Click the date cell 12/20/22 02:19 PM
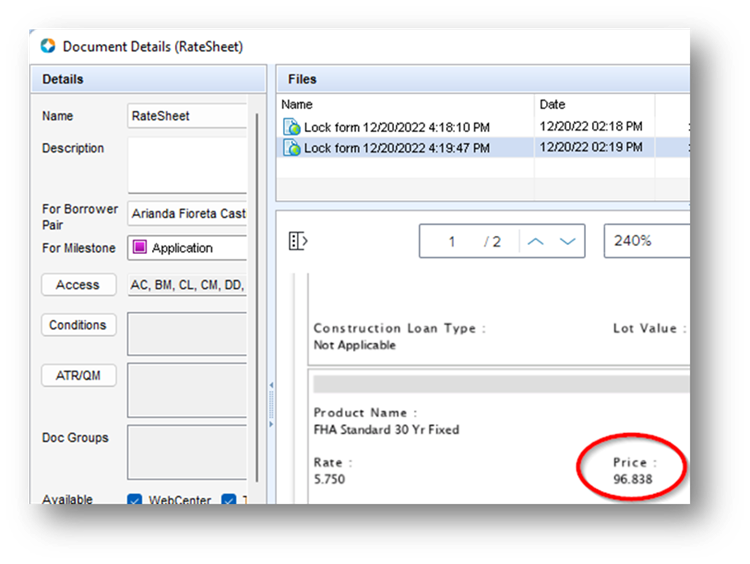 pyautogui.click(x=591, y=147)
